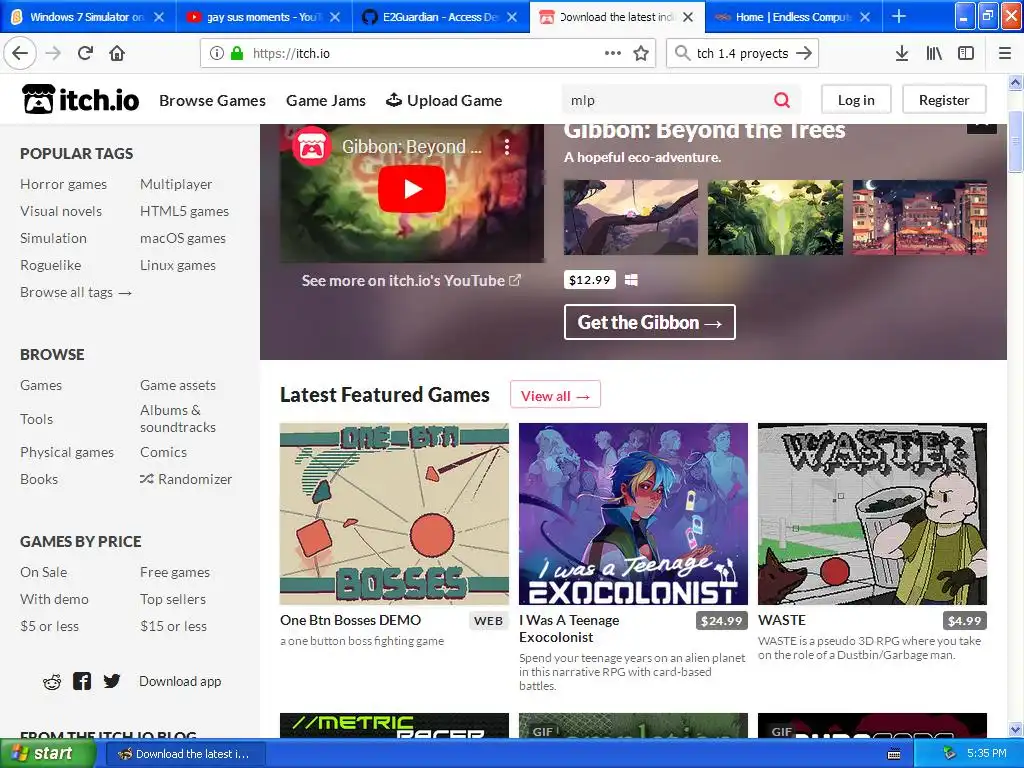Open Game Jams in site navigation
The height and width of the screenshot is (768, 1024).
coord(326,101)
